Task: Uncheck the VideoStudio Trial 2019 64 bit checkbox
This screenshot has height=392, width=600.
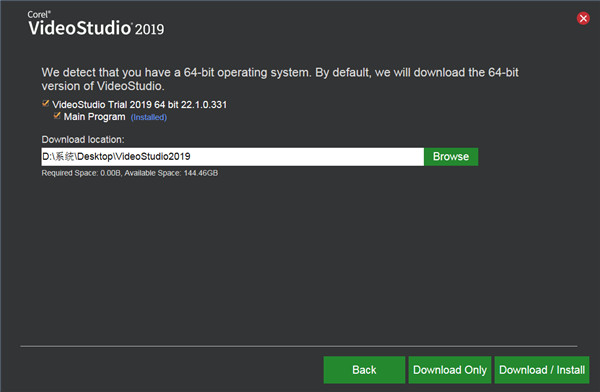Action: click(x=46, y=103)
